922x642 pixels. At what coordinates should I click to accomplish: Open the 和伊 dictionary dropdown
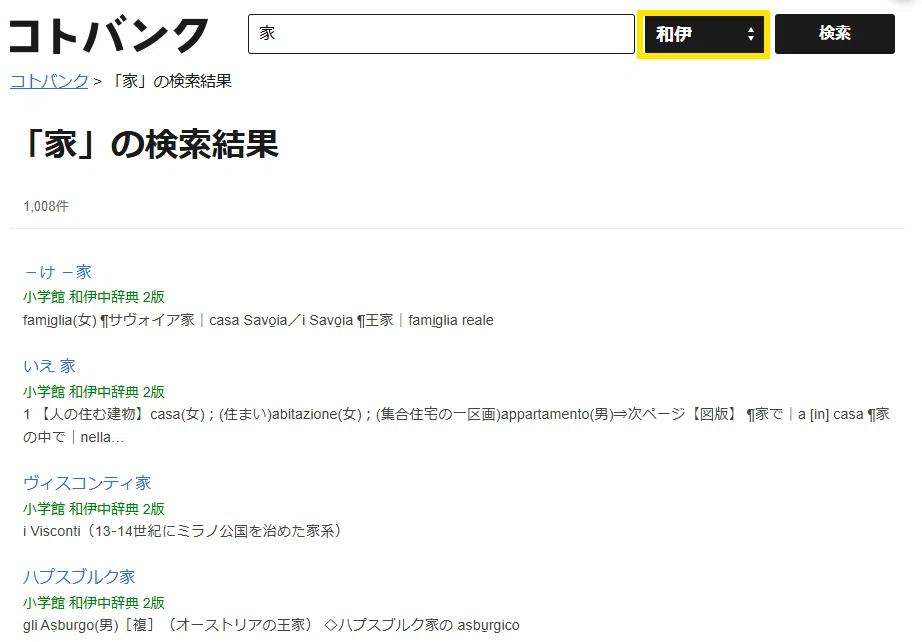703,34
